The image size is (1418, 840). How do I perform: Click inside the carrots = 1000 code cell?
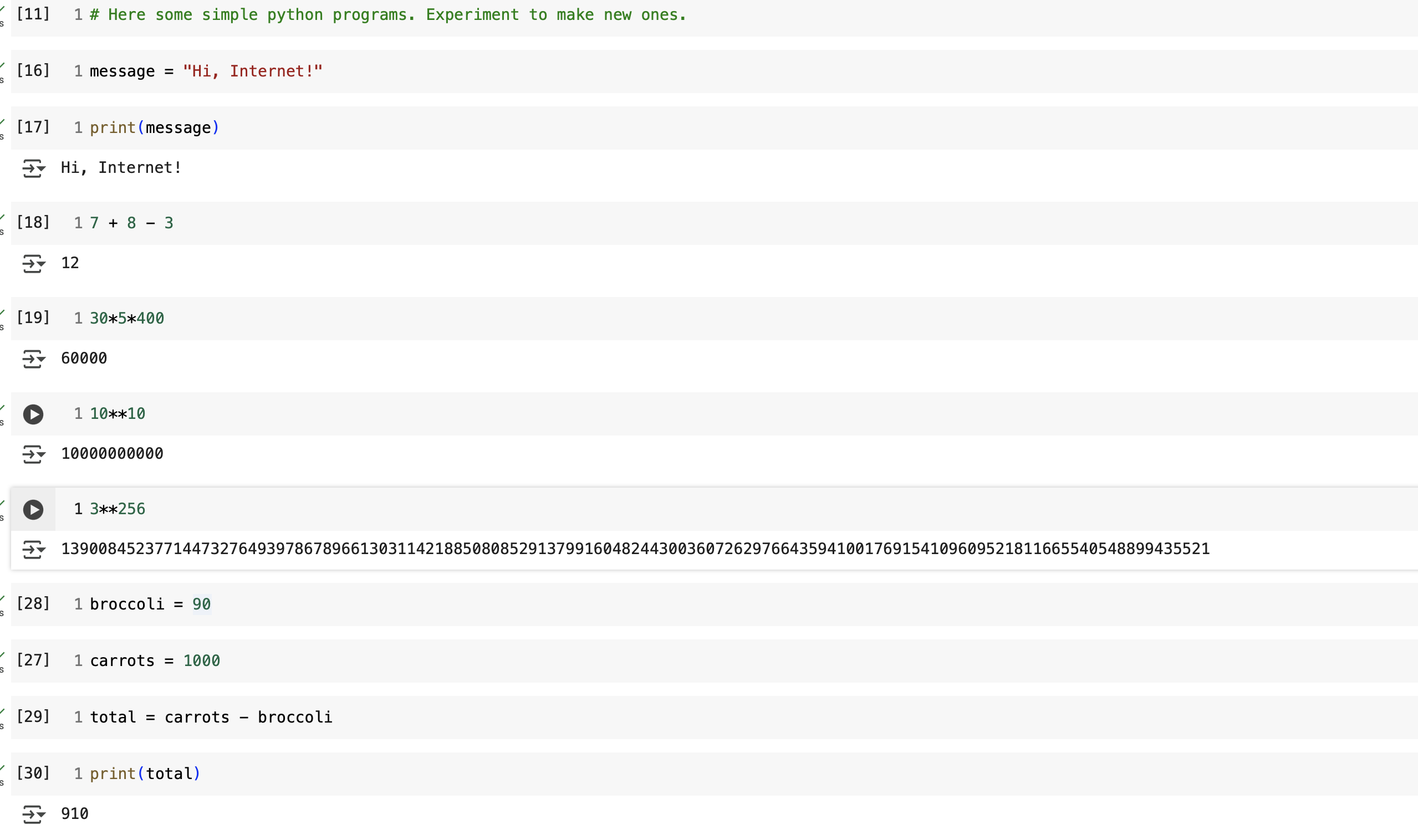[155, 660]
